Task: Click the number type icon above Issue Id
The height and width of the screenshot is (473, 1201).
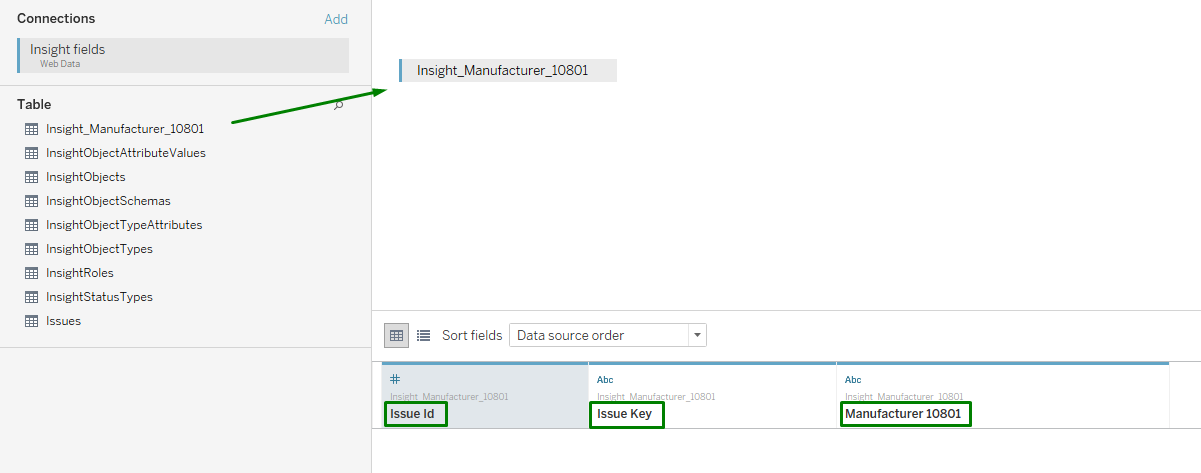Action: [395, 379]
